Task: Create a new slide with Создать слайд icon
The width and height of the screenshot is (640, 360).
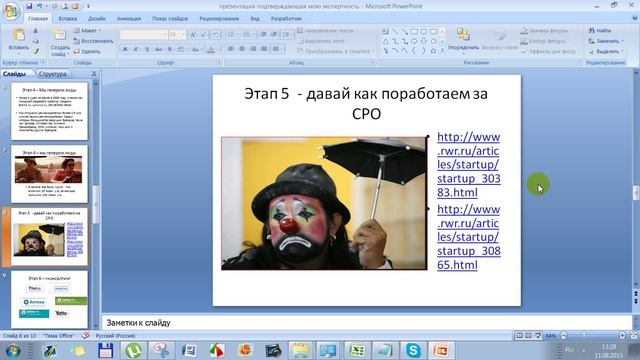Action: point(60,35)
